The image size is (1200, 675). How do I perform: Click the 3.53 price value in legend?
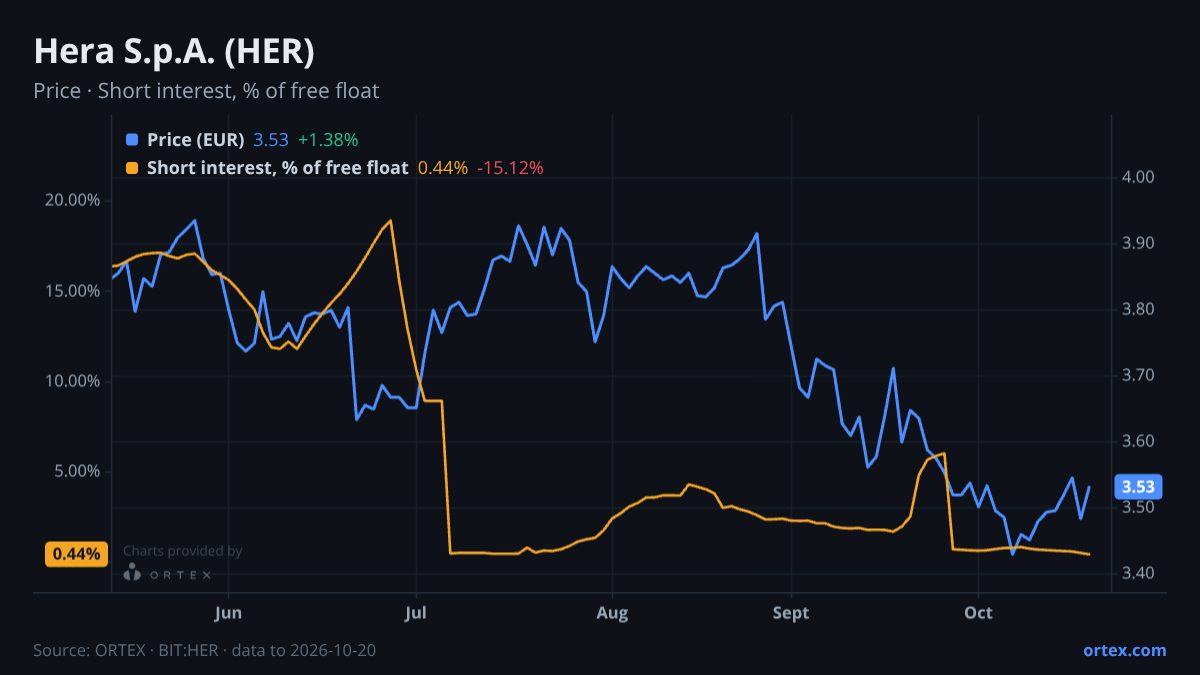271,140
